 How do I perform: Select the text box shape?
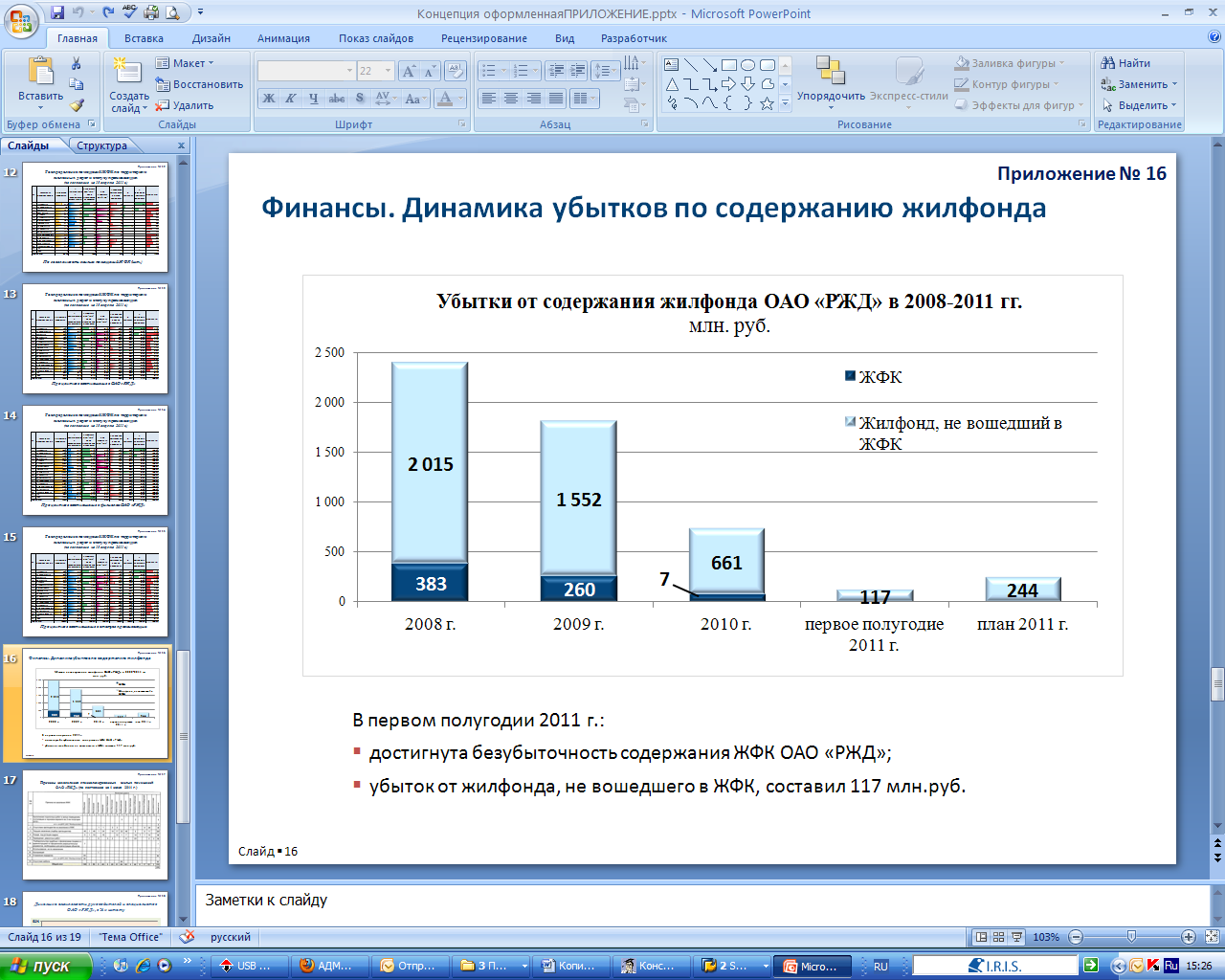(672, 65)
